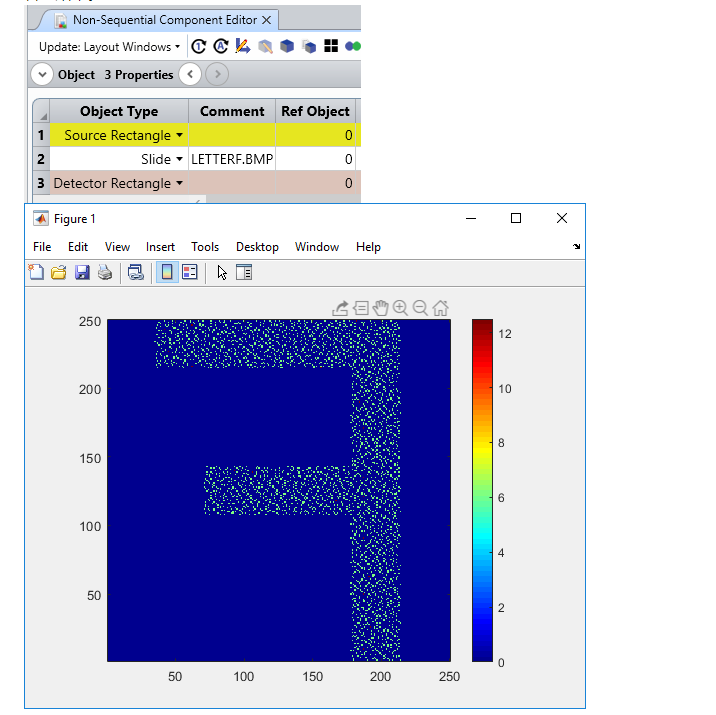Close the Non-Sequential Component Editor tab
Image resolution: width=716 pixels, height=715 pixels.
tap(266, 20)
